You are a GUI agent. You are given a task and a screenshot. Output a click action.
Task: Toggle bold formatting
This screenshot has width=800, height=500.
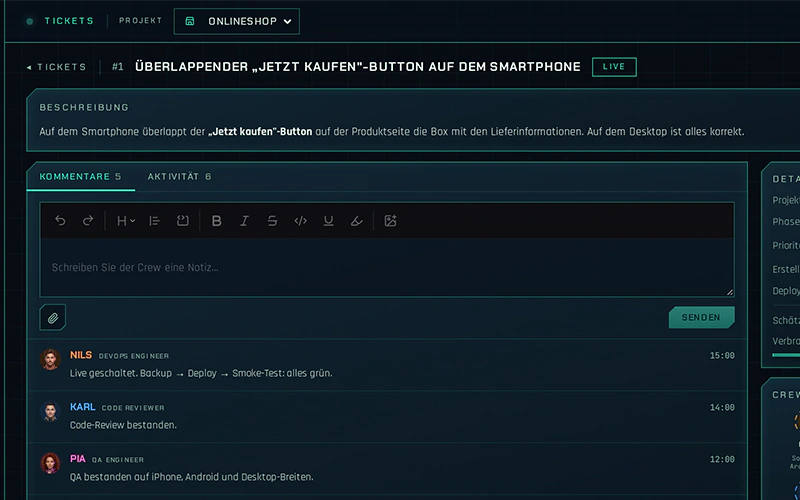pyautogui.click(x=216, y=220)
